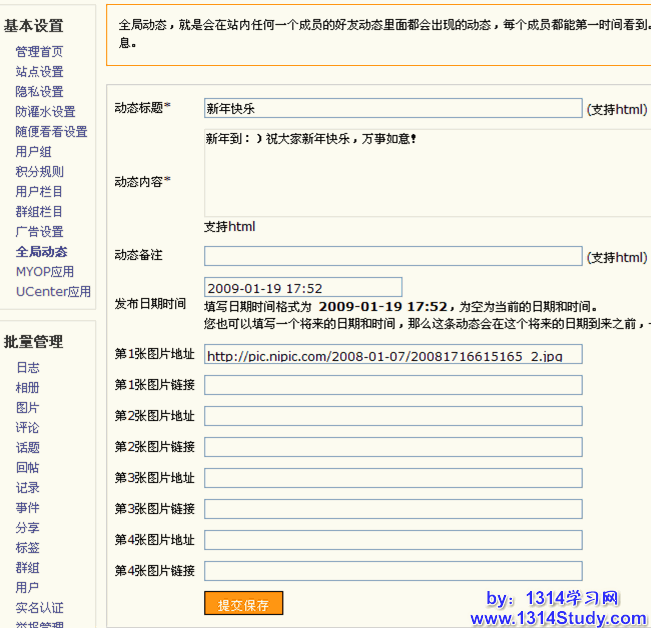Click 广告设置 sidebar link

[x=39, y=232]
